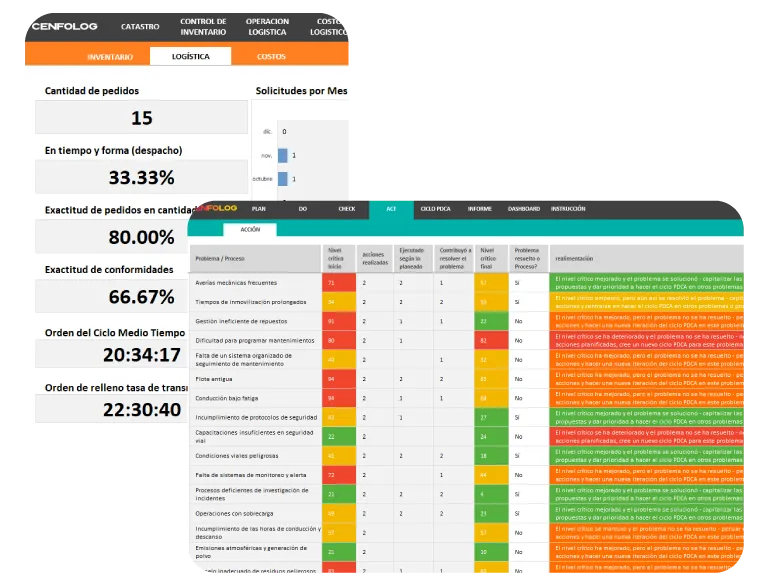This screenshot has width=762, height=584.
Task: Click the Conducción bajo fatiga row label
Action: coord(226,398)
